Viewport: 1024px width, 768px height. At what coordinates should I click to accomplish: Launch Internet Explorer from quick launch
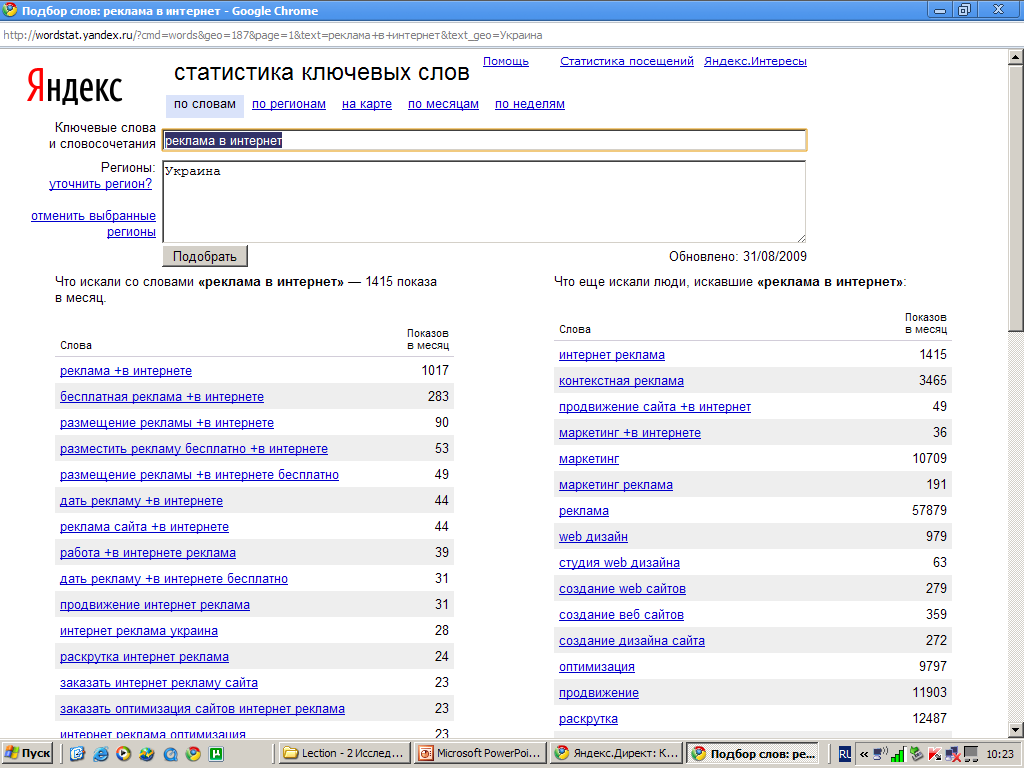tap(101, 754)
